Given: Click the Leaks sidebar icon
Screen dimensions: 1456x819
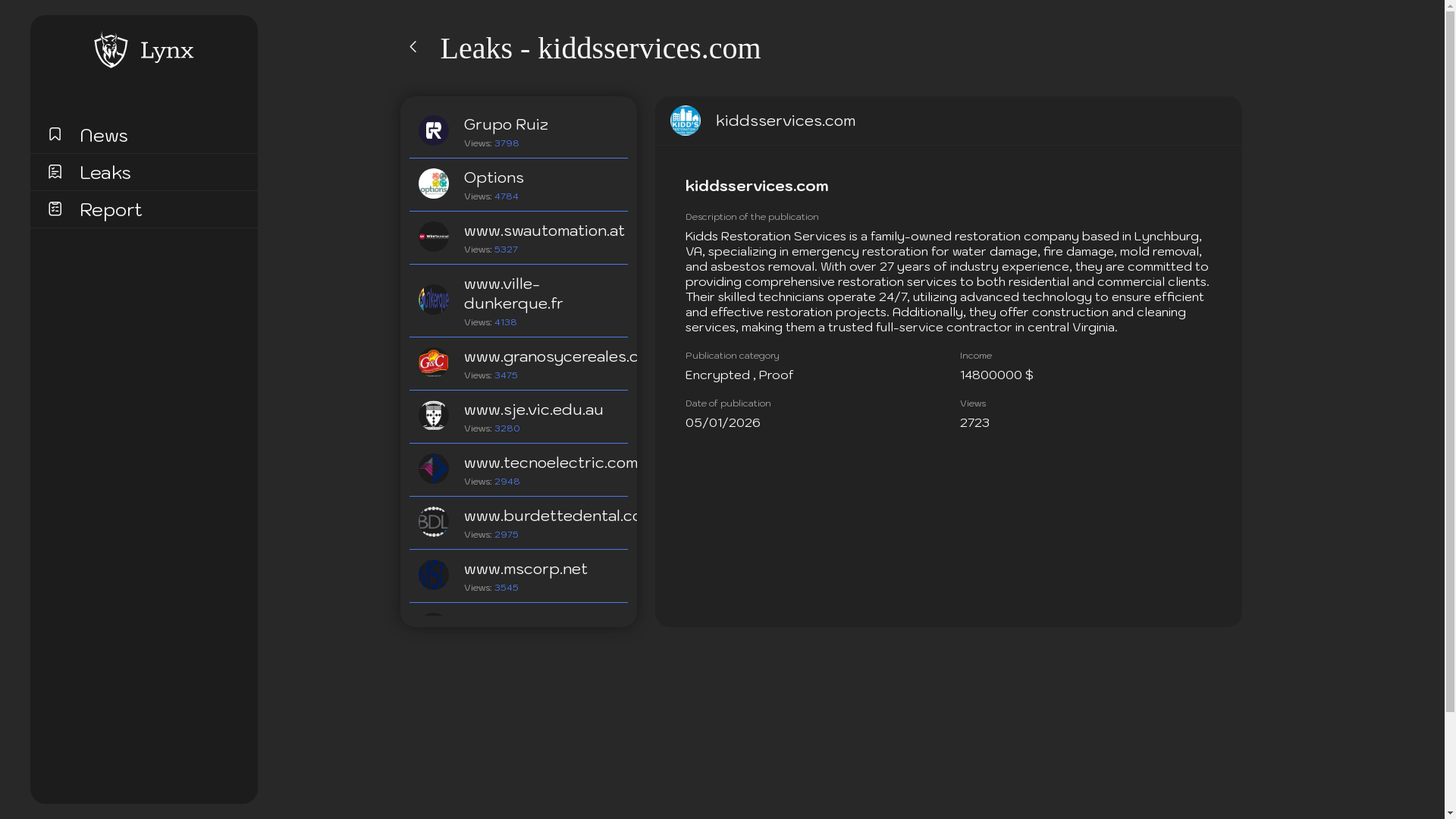Looking at the screenshot, I should click(x=55, y=171).
